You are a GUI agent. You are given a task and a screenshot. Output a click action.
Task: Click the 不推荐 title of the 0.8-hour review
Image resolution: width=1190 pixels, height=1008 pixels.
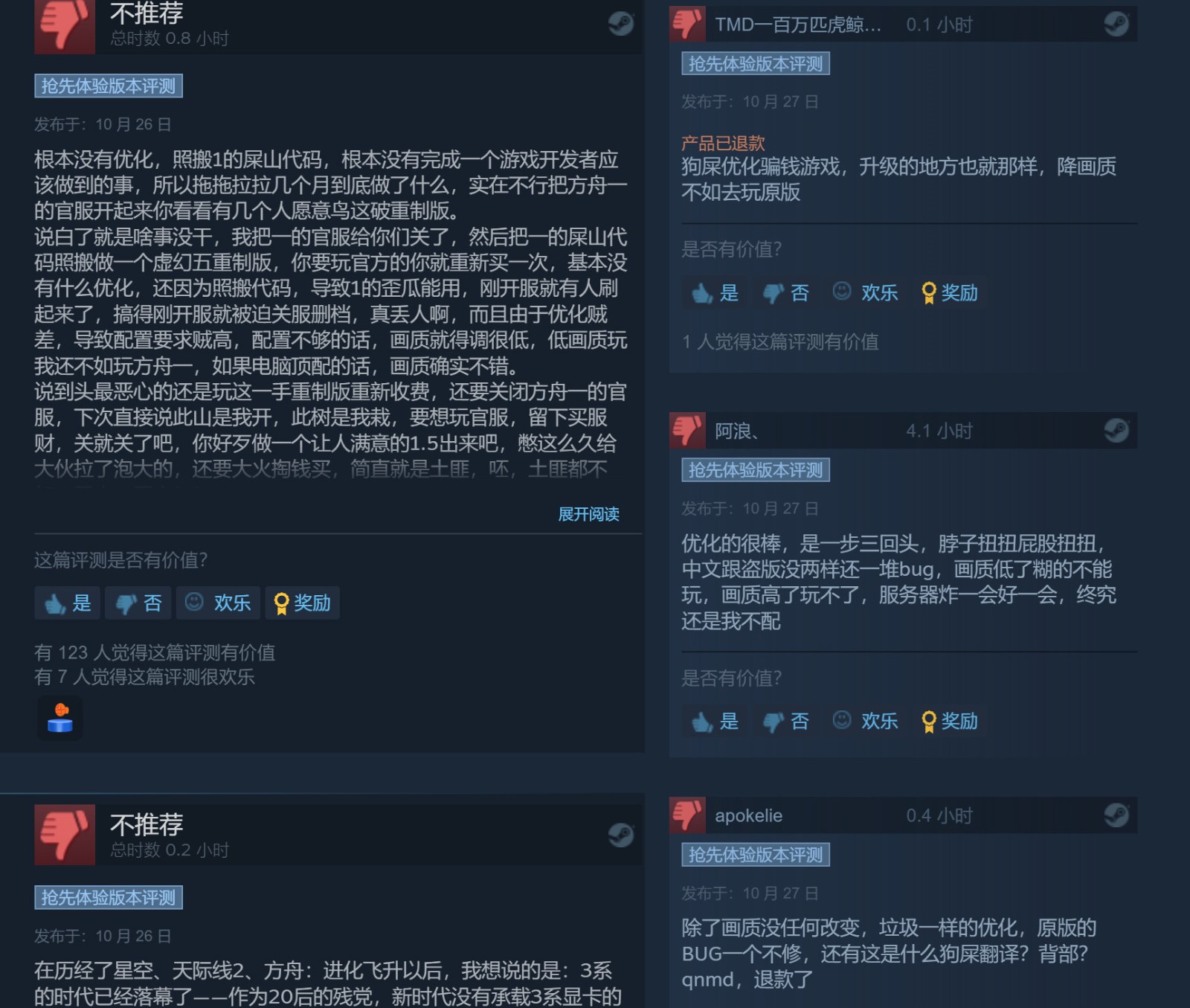[147, 13]
